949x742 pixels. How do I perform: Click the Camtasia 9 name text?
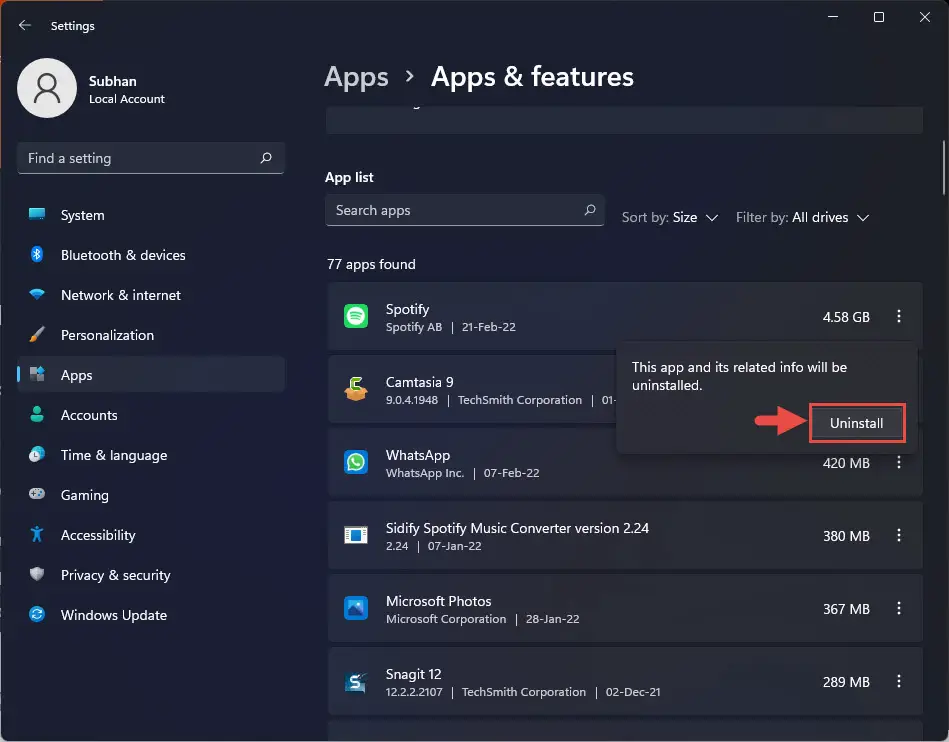(x=419, y=382)
